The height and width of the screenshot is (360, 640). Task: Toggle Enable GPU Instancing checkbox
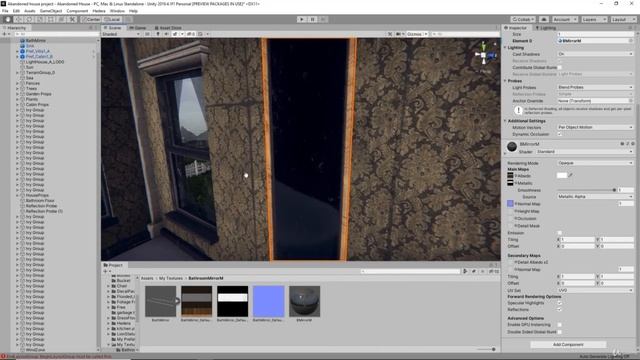click(x=560, y=325)
